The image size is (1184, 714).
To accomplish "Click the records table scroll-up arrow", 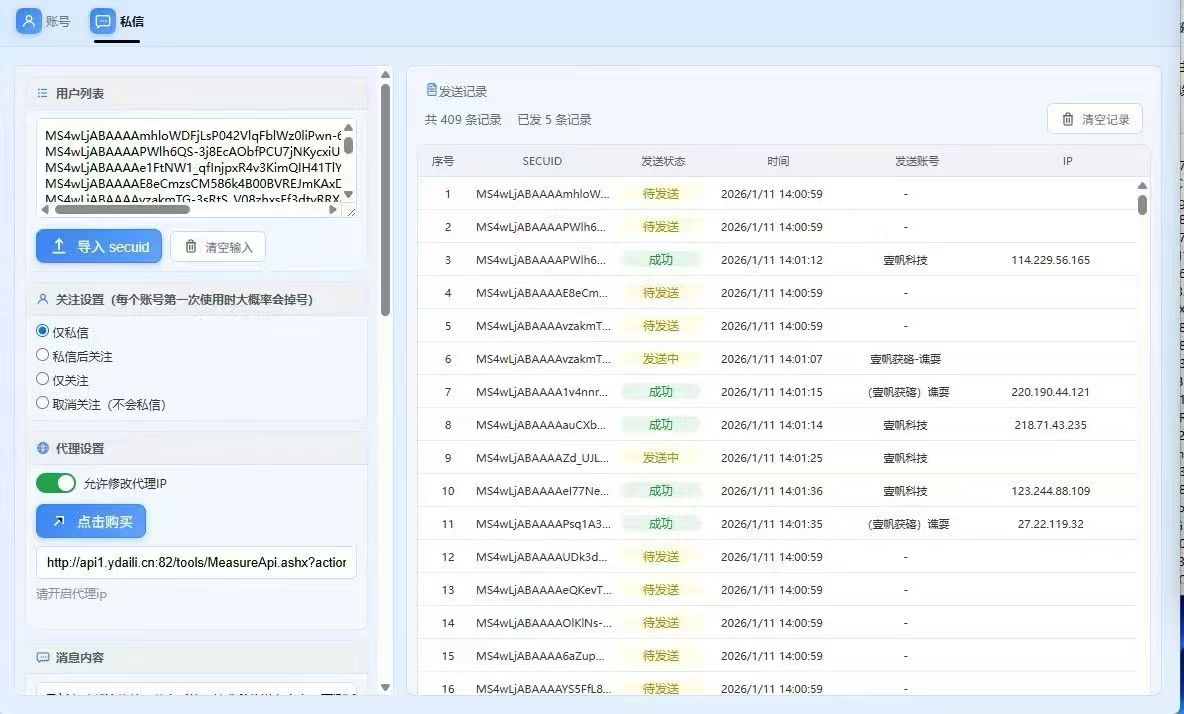I will [1142, 185].
